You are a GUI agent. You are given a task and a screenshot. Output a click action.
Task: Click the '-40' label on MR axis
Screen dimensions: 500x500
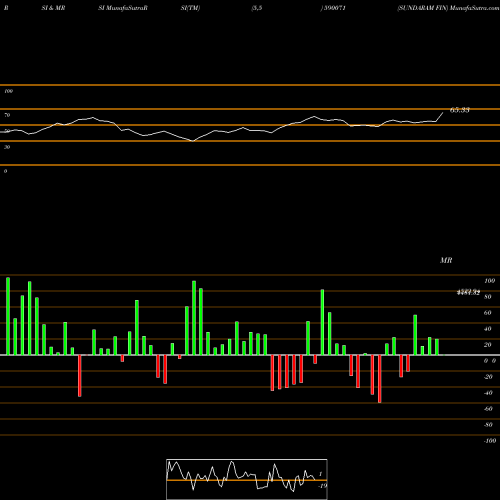pos(488,393)
